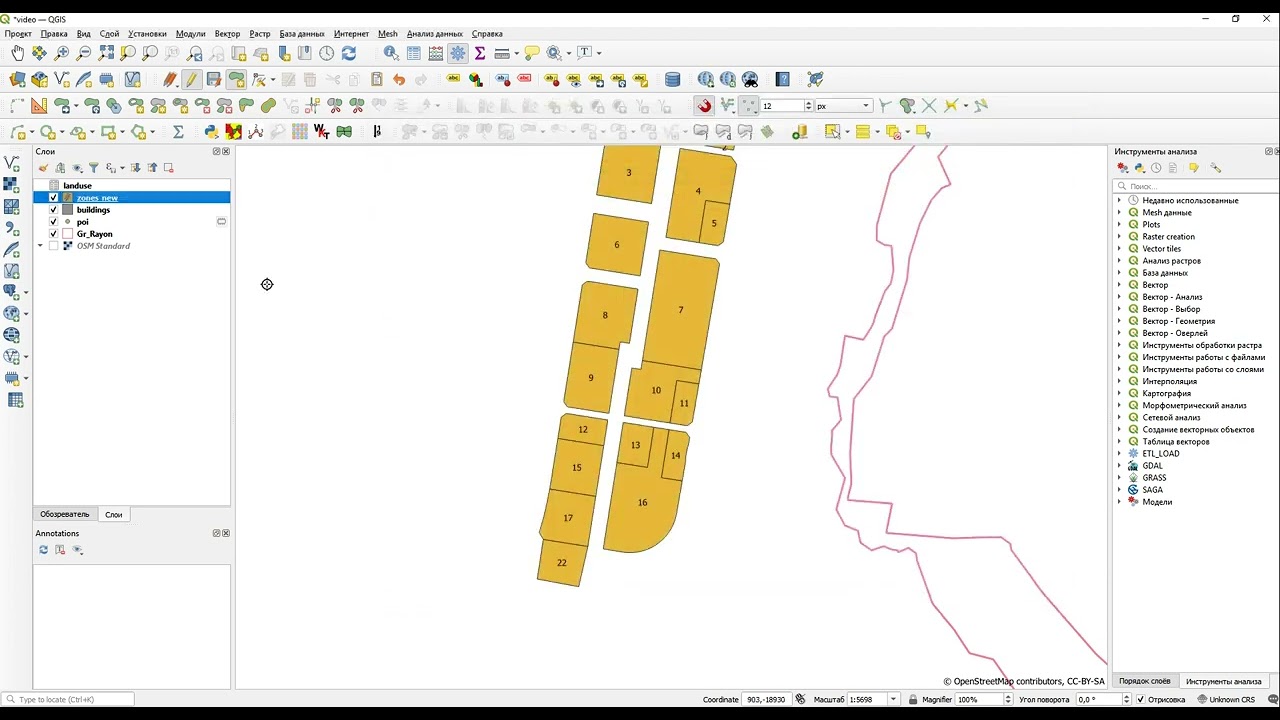Viewport: 1280px width, 720px height.
Task: Open the Анализ данных menu
Action: [x=434, y=34]
